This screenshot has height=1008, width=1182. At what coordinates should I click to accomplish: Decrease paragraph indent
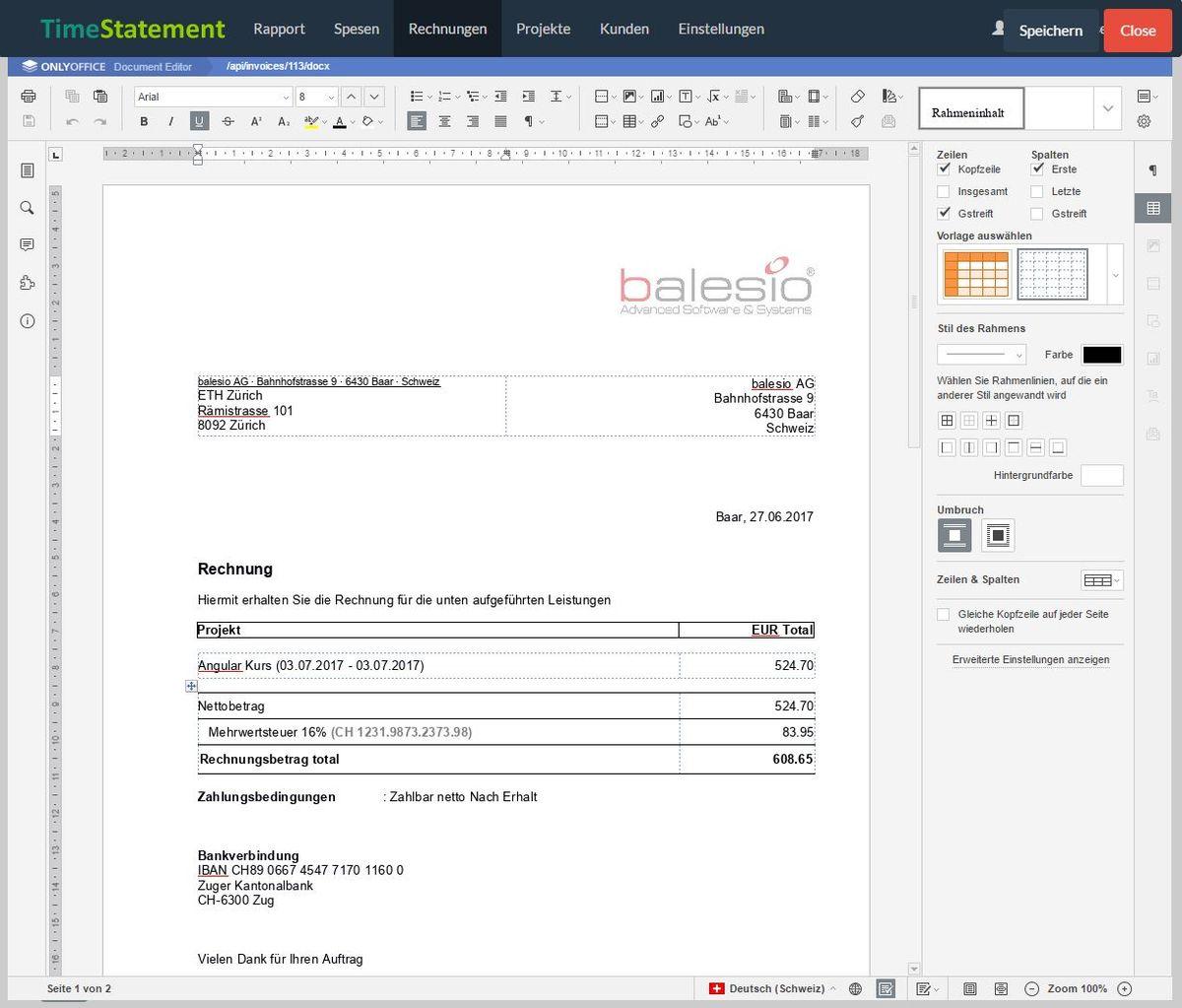(x=500, y=97)
